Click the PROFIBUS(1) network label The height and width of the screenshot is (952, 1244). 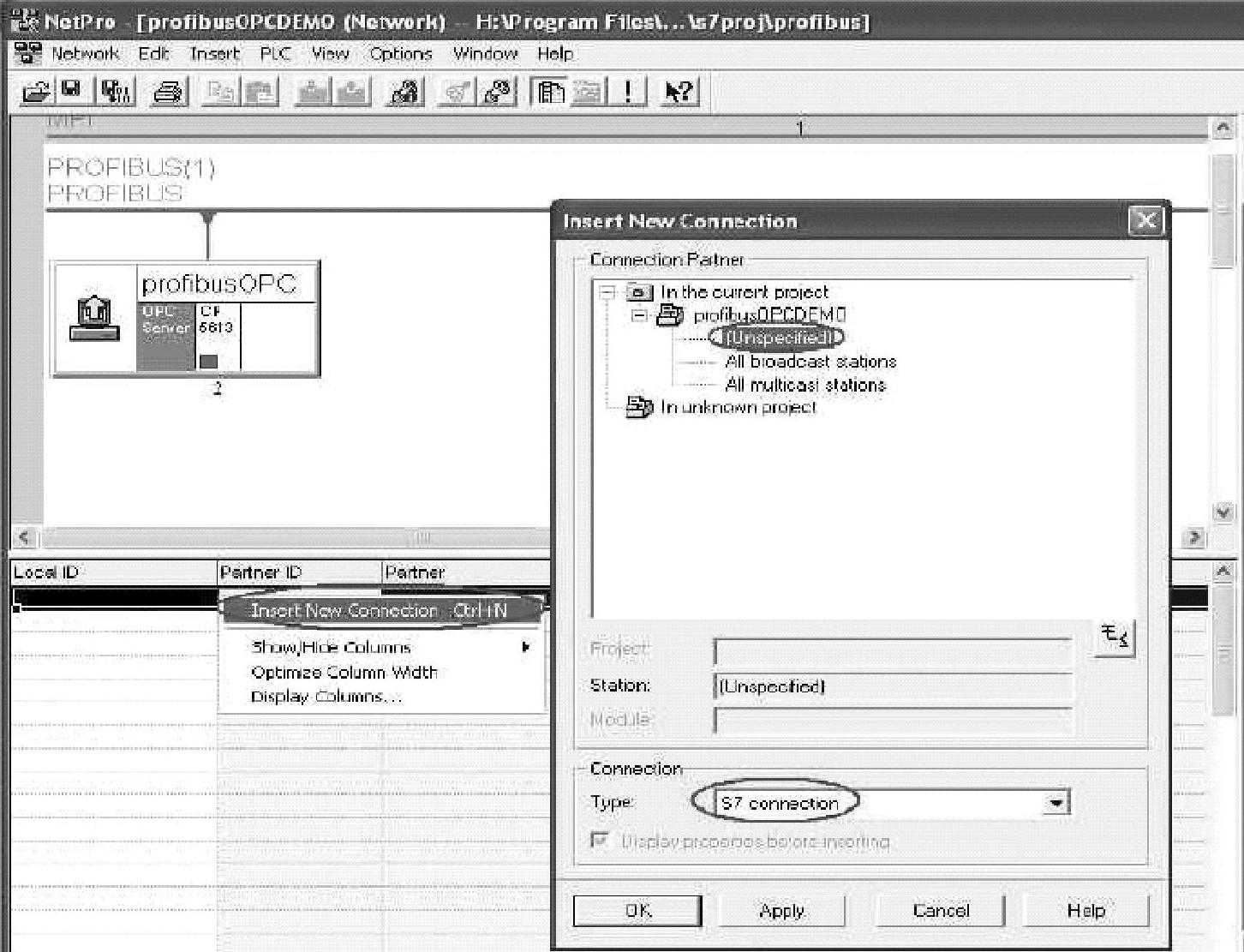coord(131,168)
